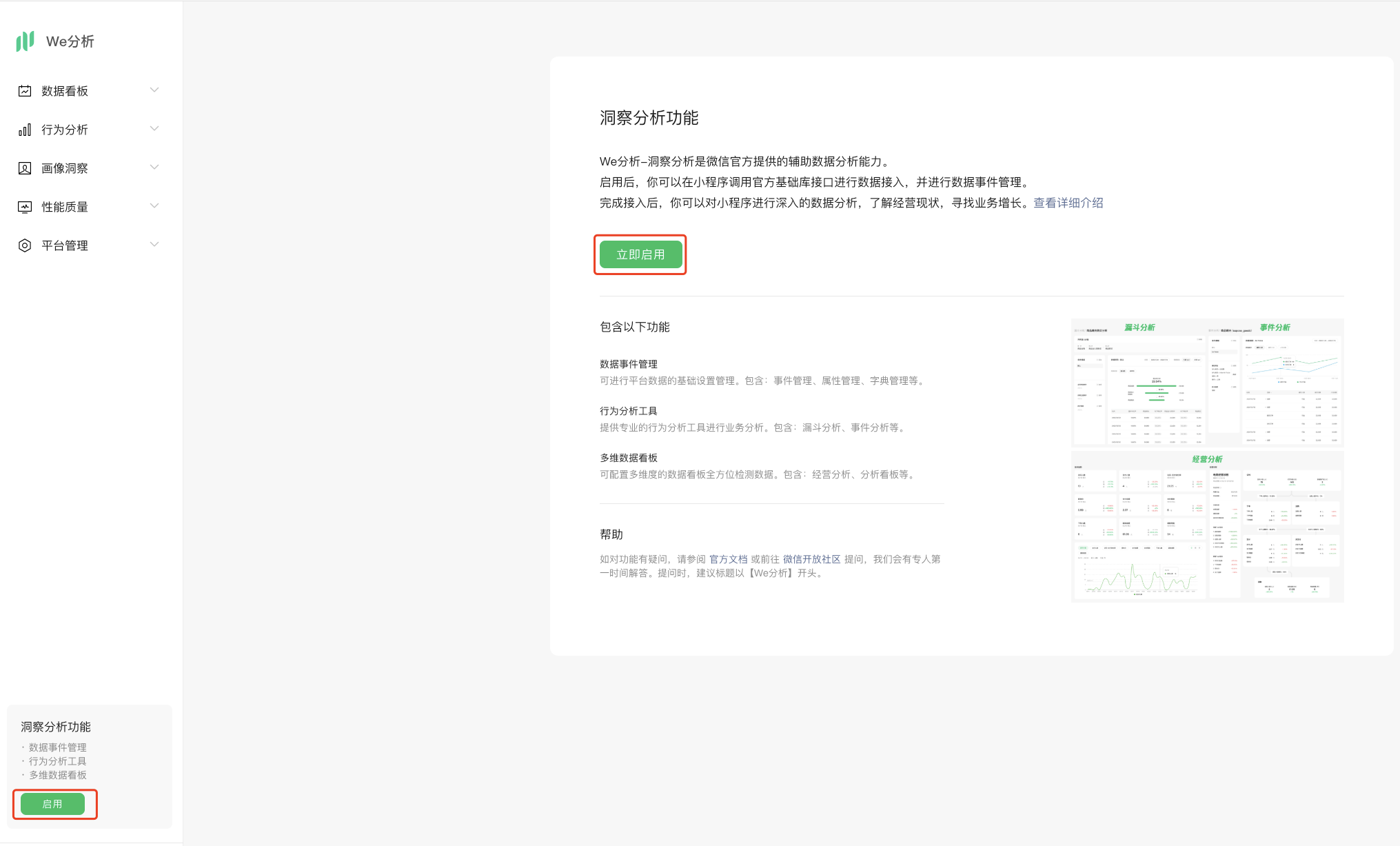Click the We分析 title text

coord(70,41)
